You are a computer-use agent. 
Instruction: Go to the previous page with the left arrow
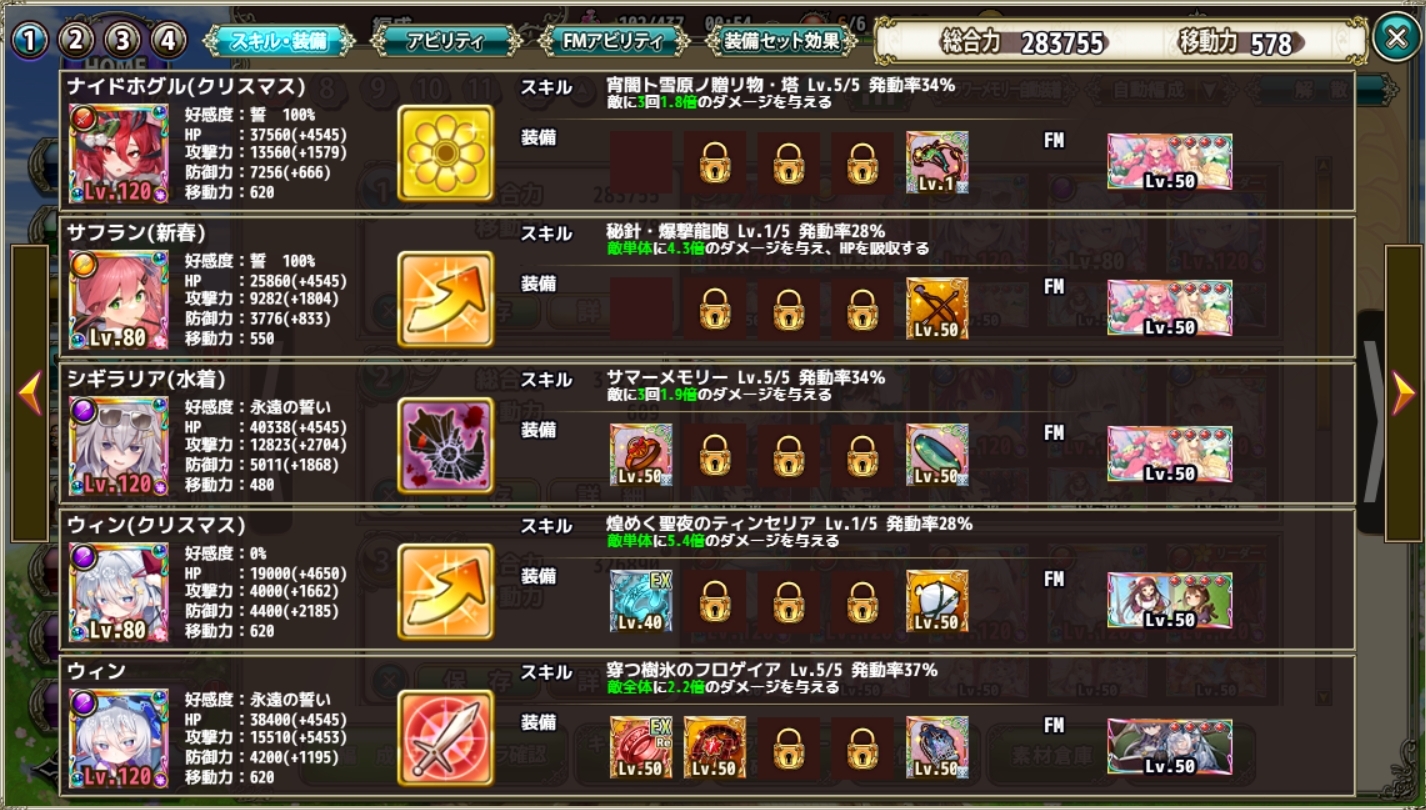pos(30,393)
